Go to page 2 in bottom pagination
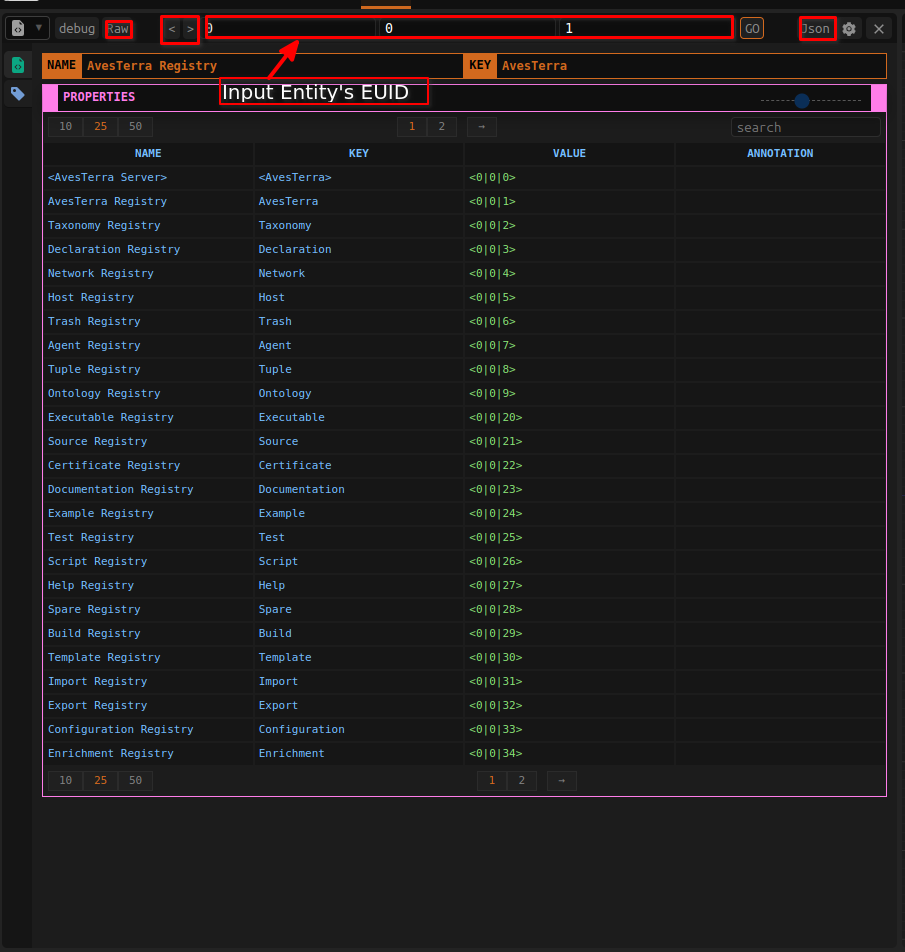 click(x=522, y=780)
